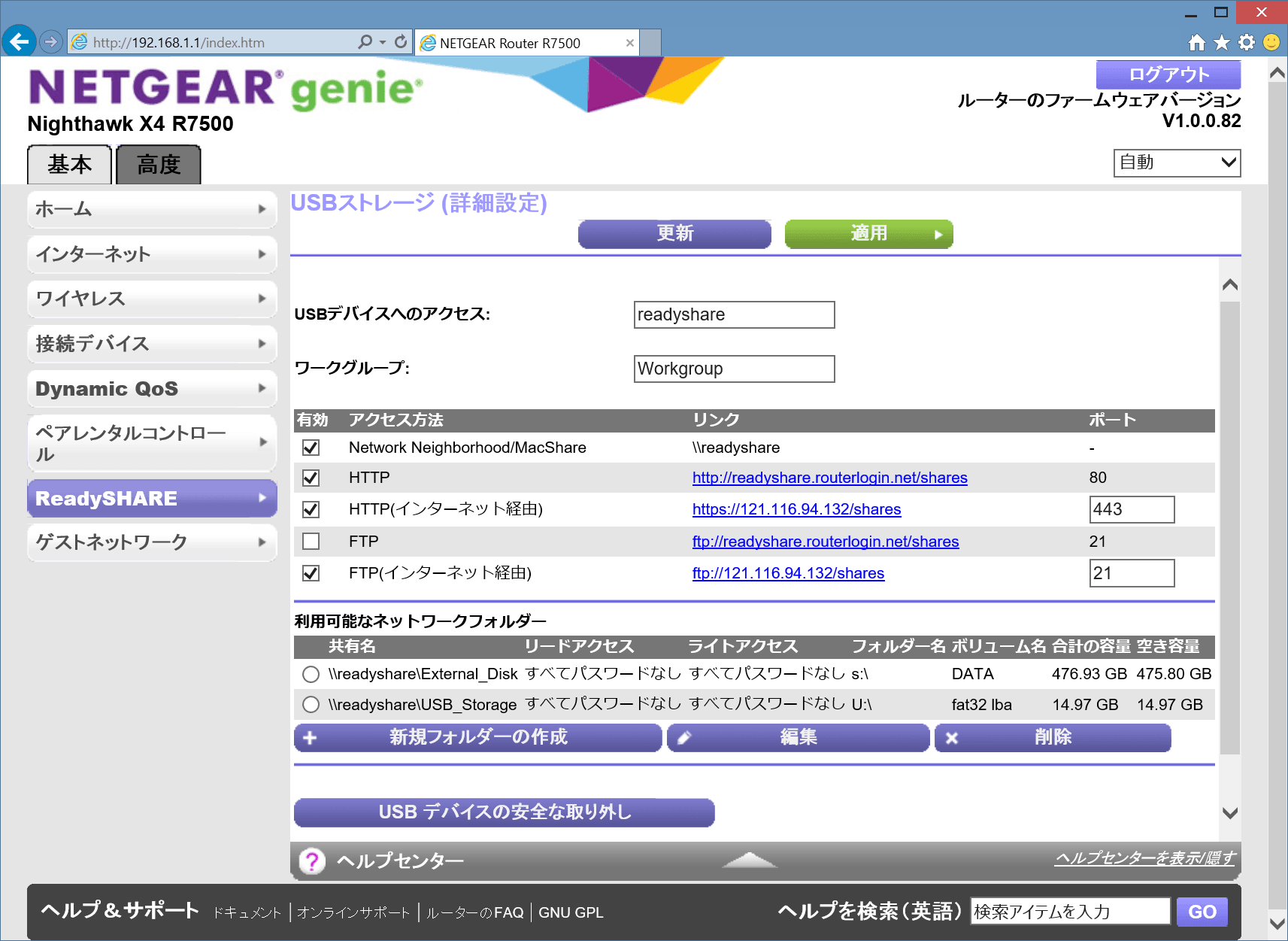
Task: Select the \\readyshare\External_Disk radio button
Action: (x=311, y=675)
